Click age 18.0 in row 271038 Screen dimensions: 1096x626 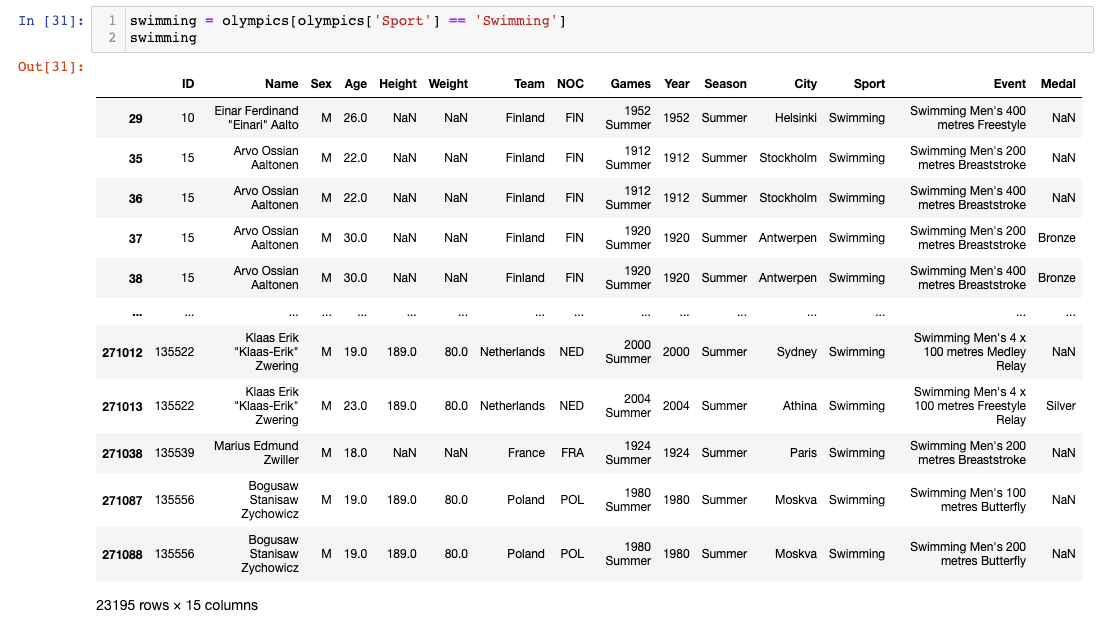tap(355, 453)
